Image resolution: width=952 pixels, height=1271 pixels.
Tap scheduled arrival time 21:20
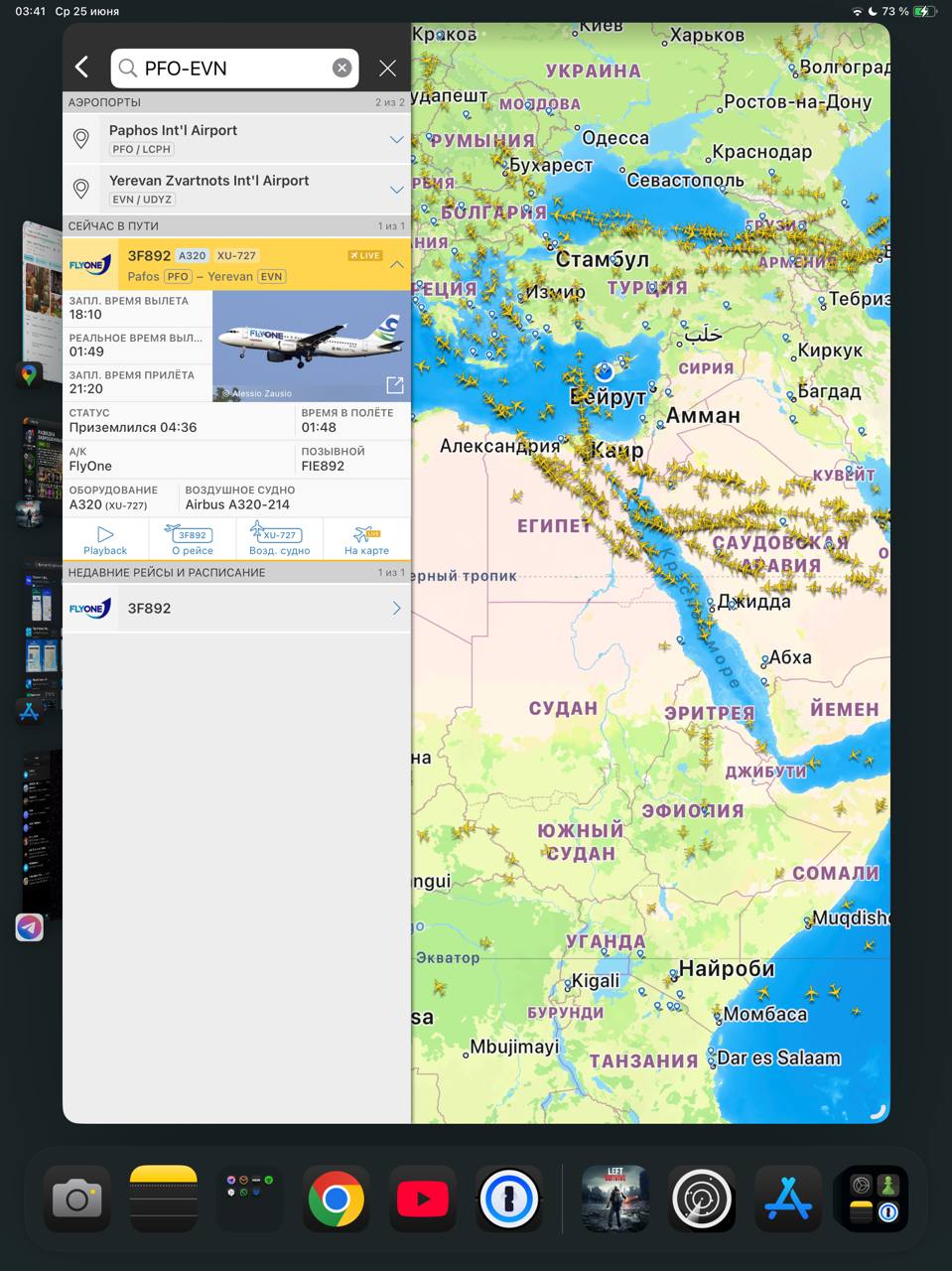(x=85, y=388)
